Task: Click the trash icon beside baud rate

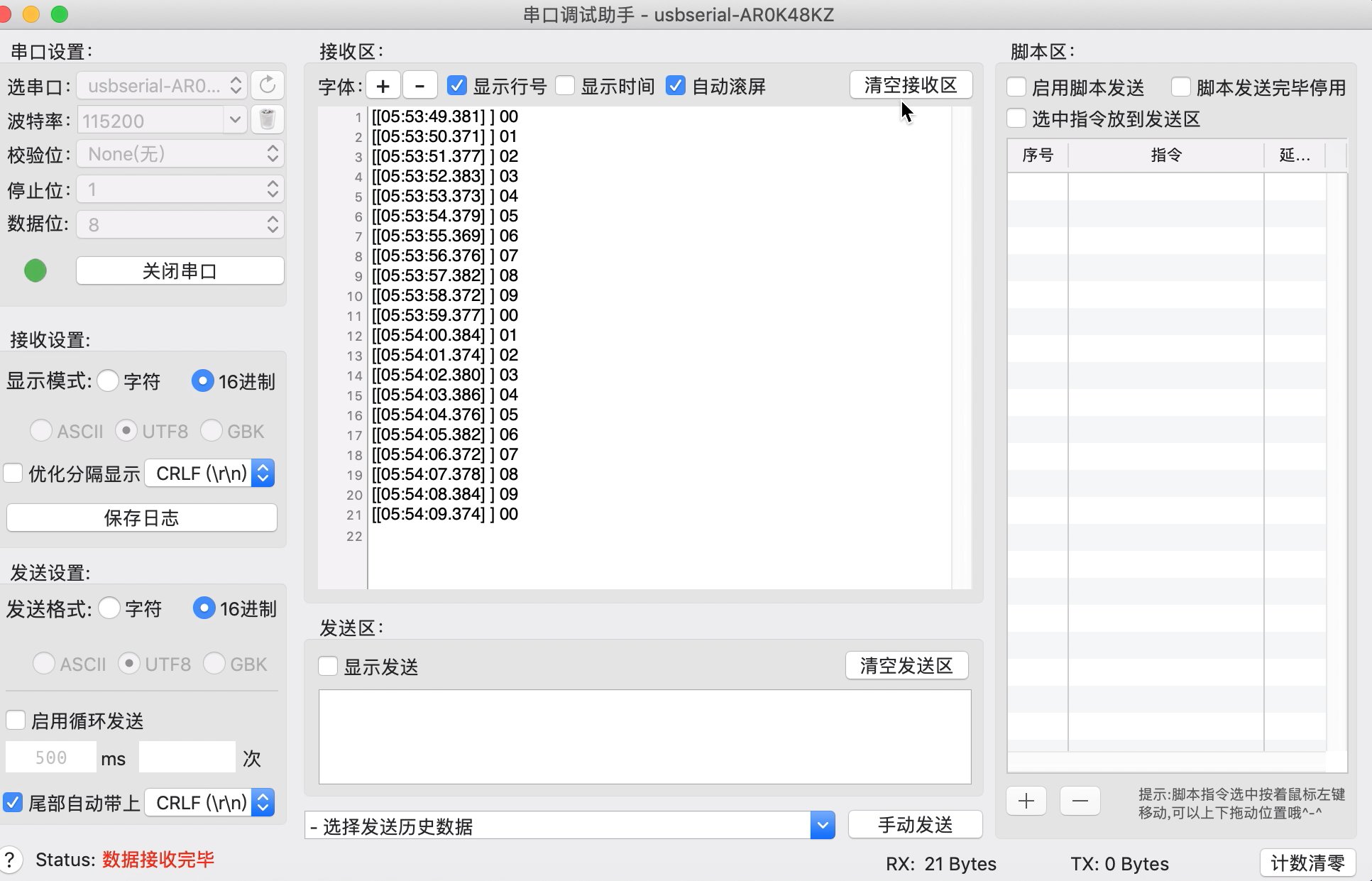Action: click(268, 120)
